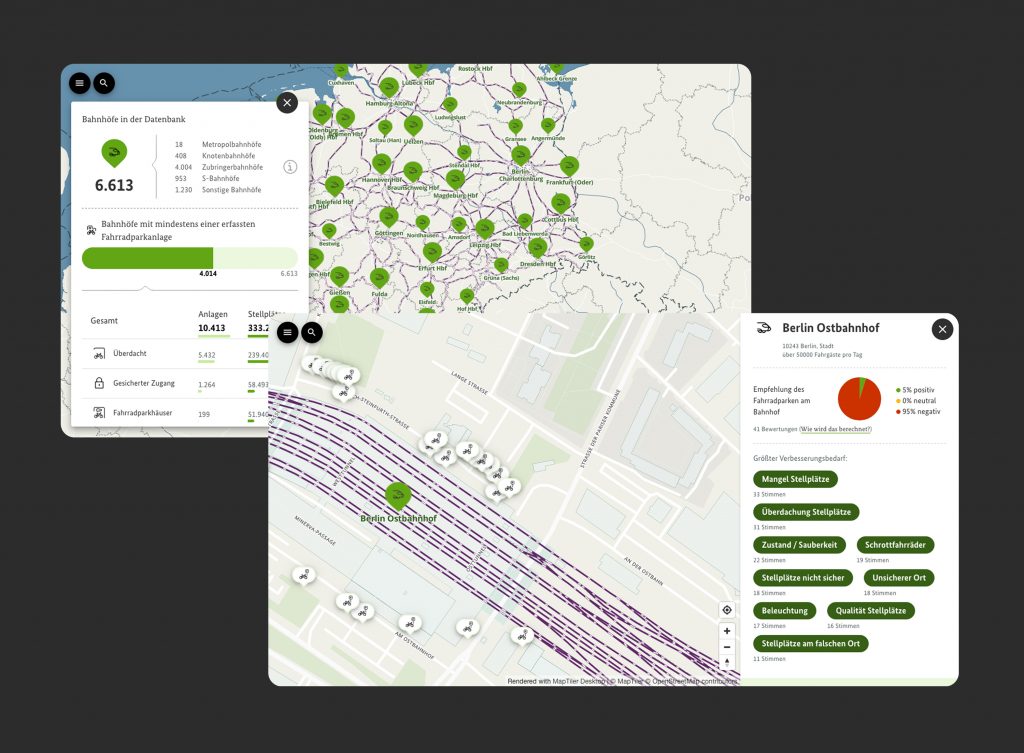The width and height of the screenshot is (1024, 753).
Task: Select the Fulda station marker
Action: point(379,277)
